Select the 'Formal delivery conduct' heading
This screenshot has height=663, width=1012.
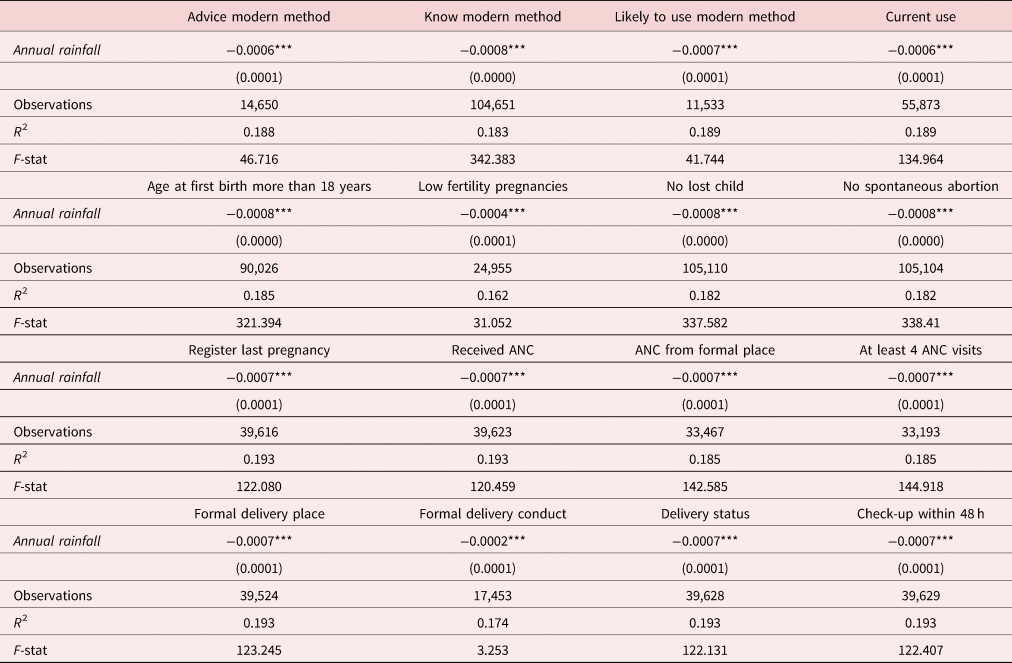tap(493, 514)
